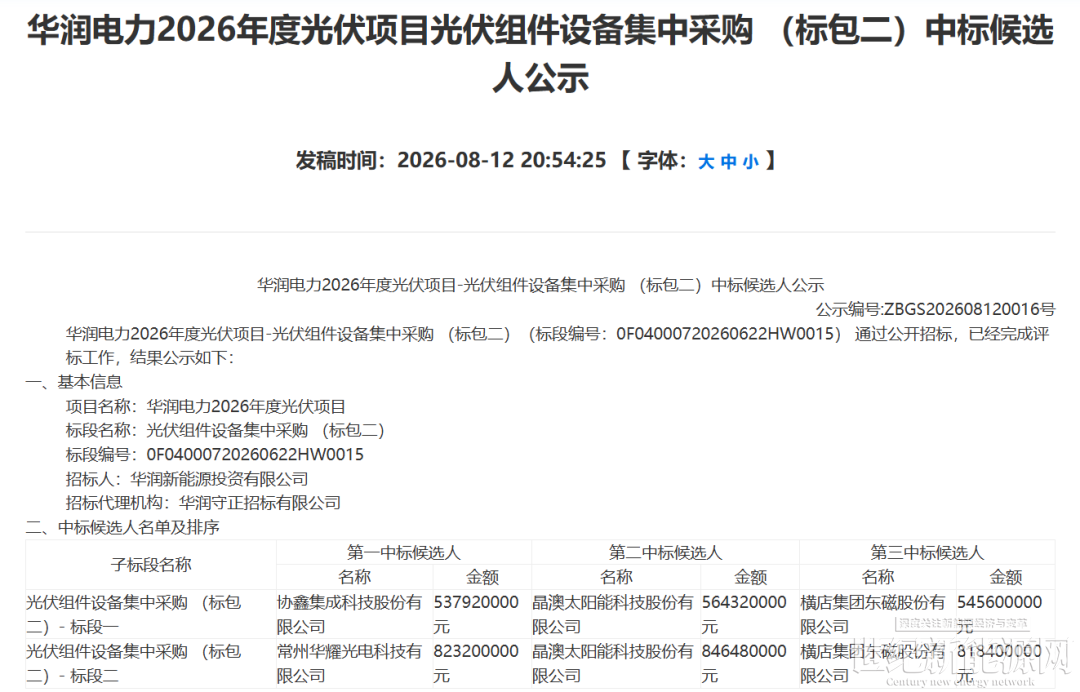Select the page title heading text
The height and width of the screenshot is (692, 1080).
pyautogui.click(x=540, y=53)
